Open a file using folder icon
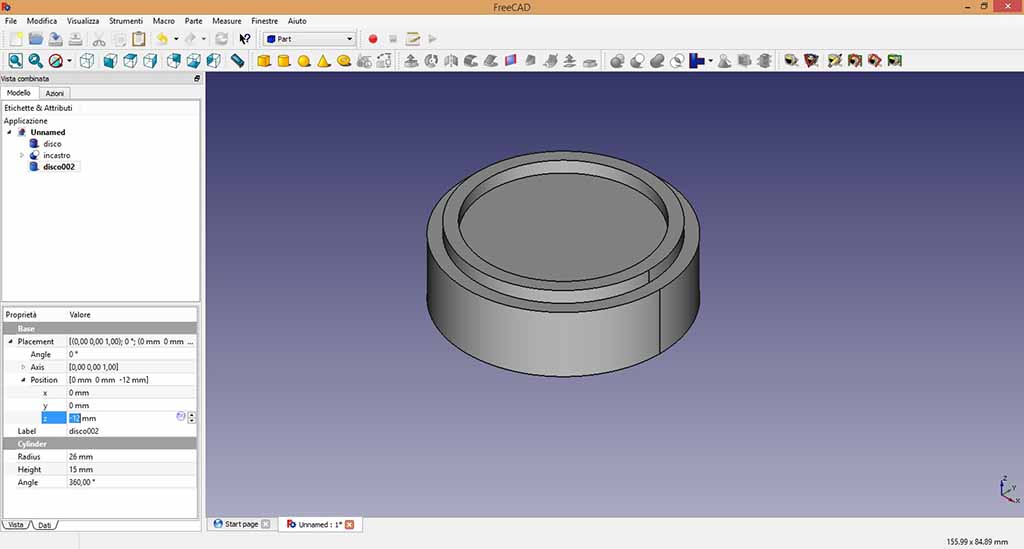The height and width of the screenshot is (549, 1024). coord(36,39)
